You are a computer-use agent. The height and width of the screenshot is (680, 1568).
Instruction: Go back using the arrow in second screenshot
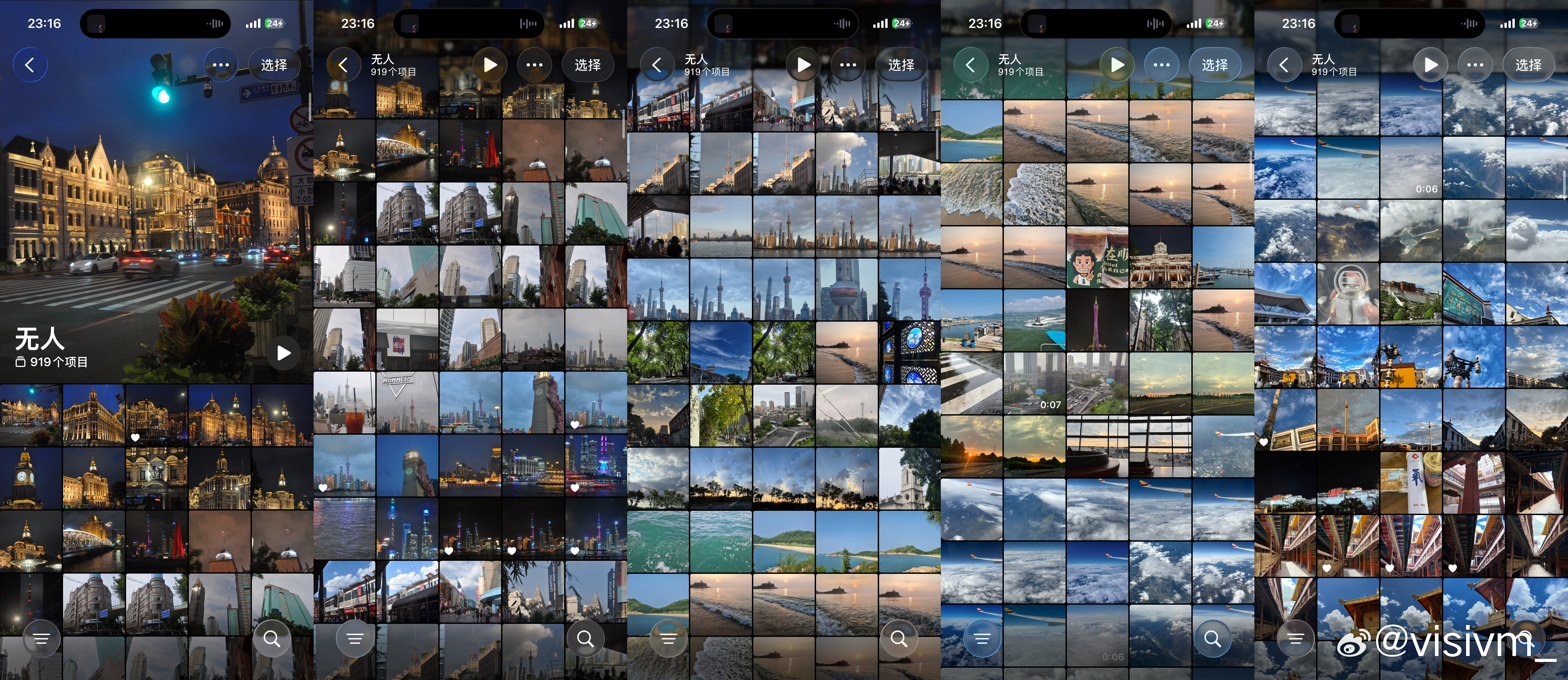343,65
